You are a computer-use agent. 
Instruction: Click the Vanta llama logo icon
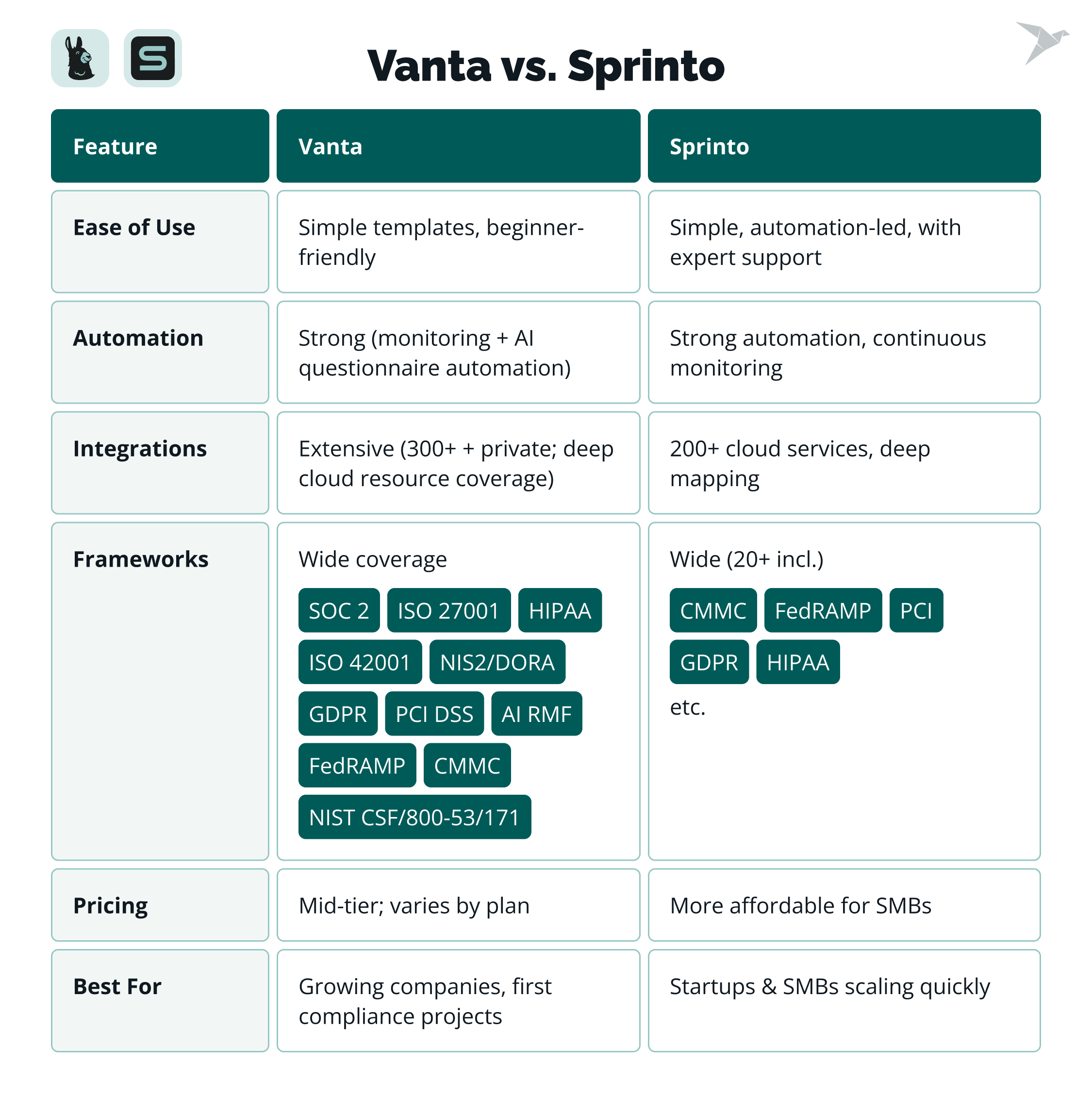pos(80,58)
